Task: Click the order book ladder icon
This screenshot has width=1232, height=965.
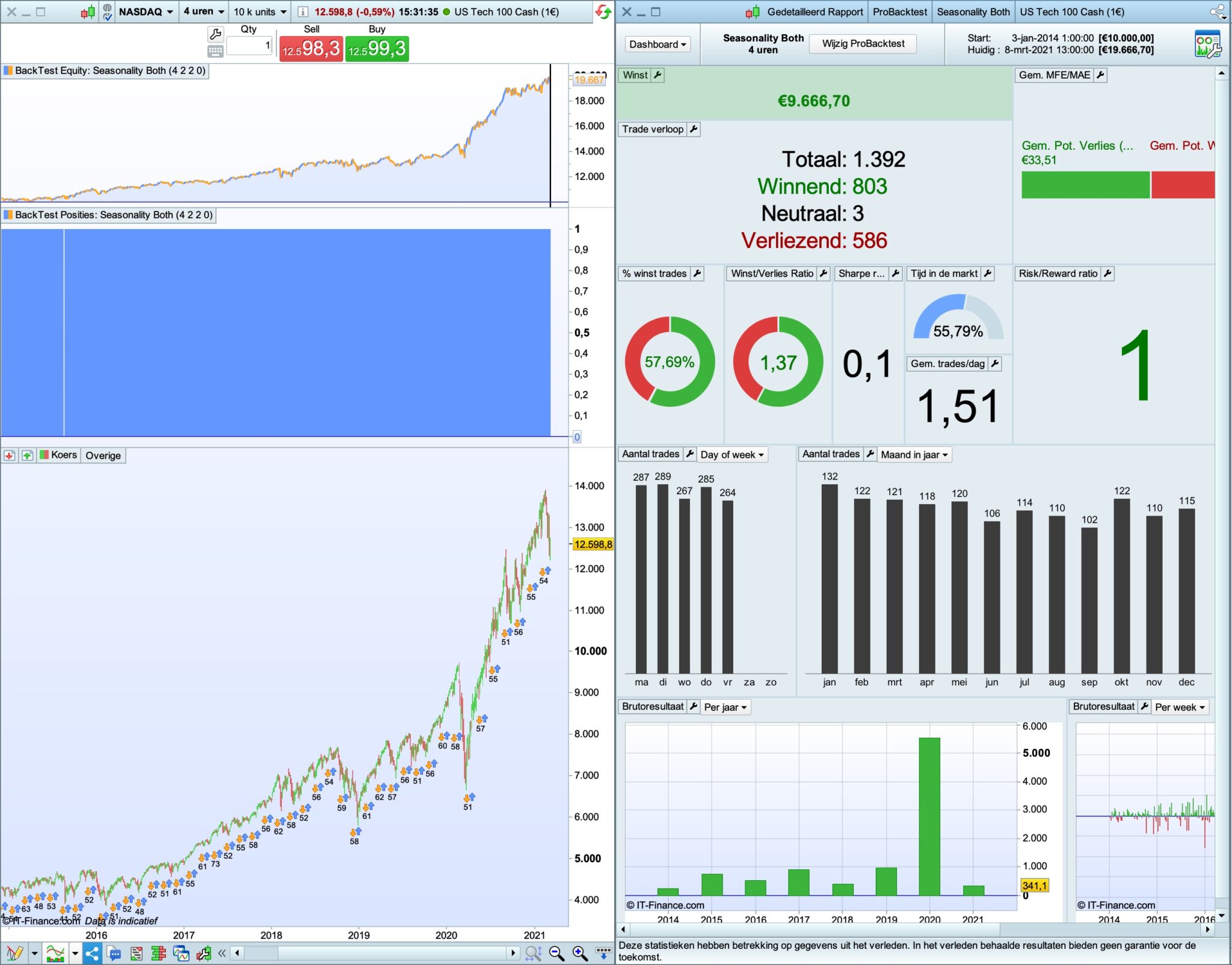Action: coord(159,953)
